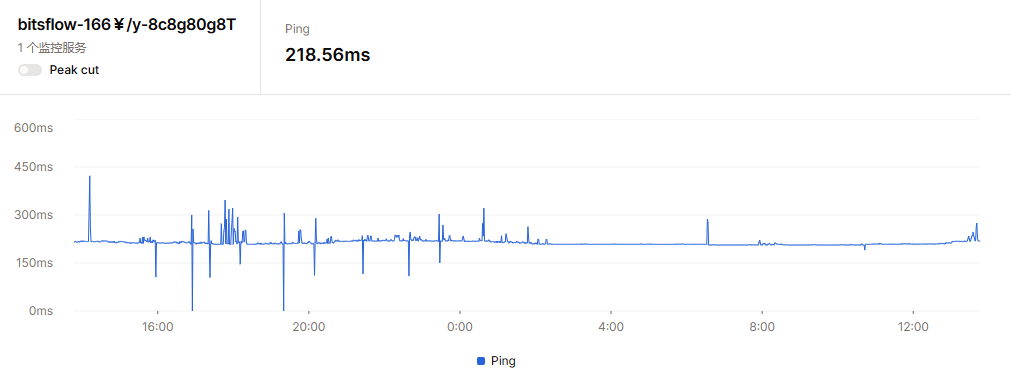Click the 600ms y-axis label
This screenshot has height=376, width=1011.
tap(34, 128)
